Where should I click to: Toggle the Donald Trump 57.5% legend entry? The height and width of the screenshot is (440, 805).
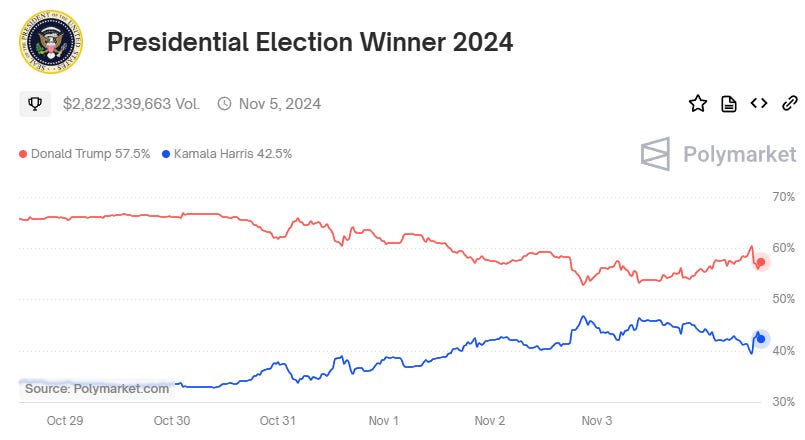[85, 154]
